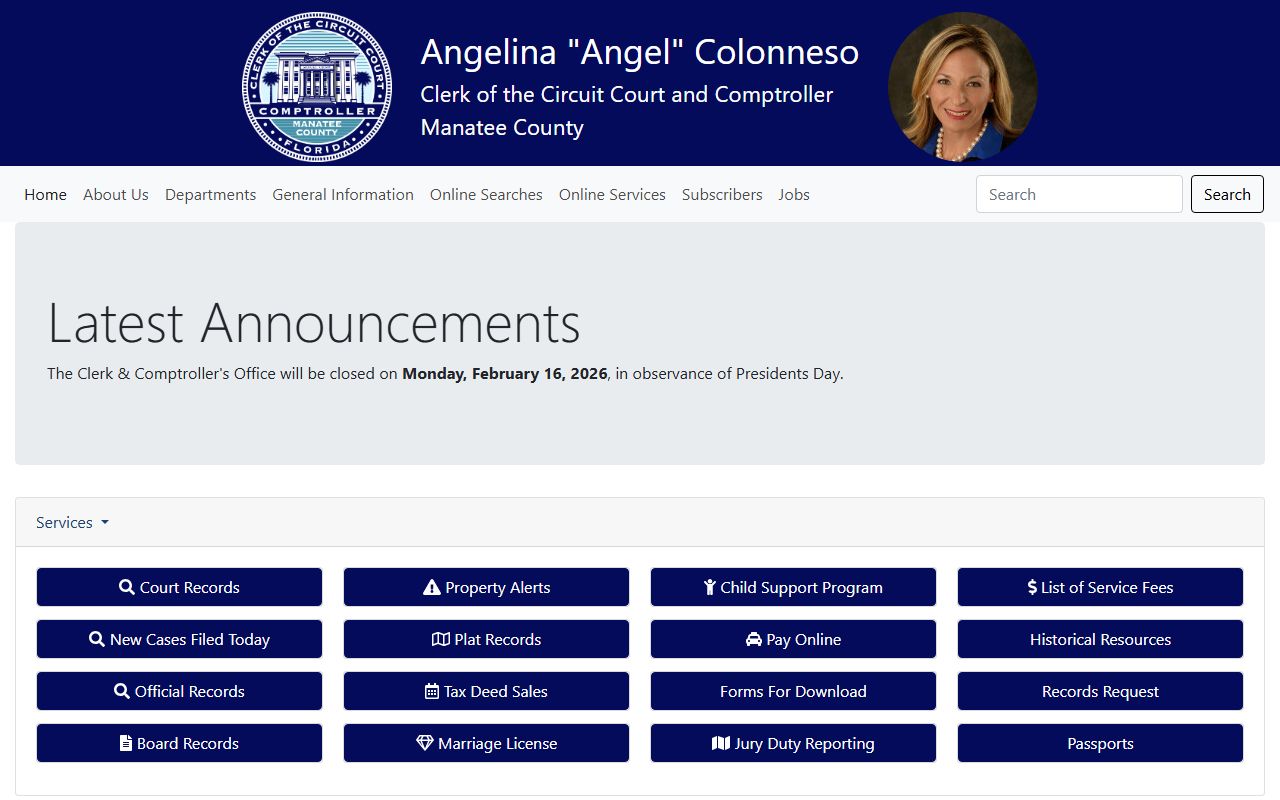The height and width of the screenshot is (800, 1280).
Task: Click the magnifier icon on Court Records
Action: click(127, 587)
